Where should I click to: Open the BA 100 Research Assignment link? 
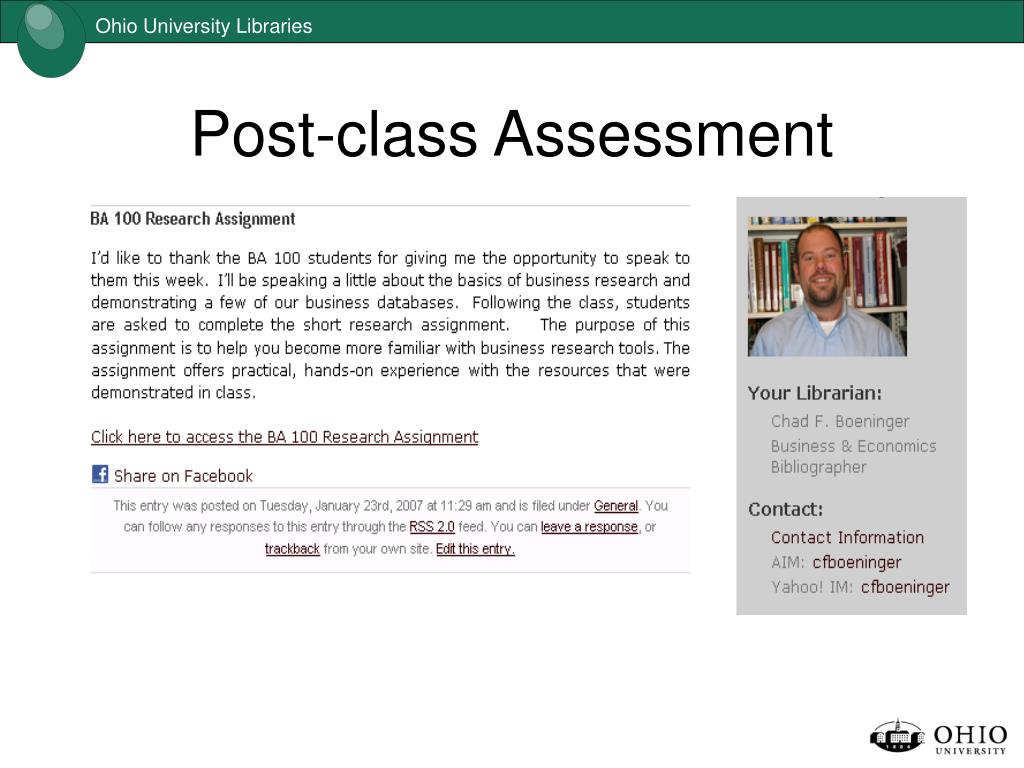coord(284,437)
